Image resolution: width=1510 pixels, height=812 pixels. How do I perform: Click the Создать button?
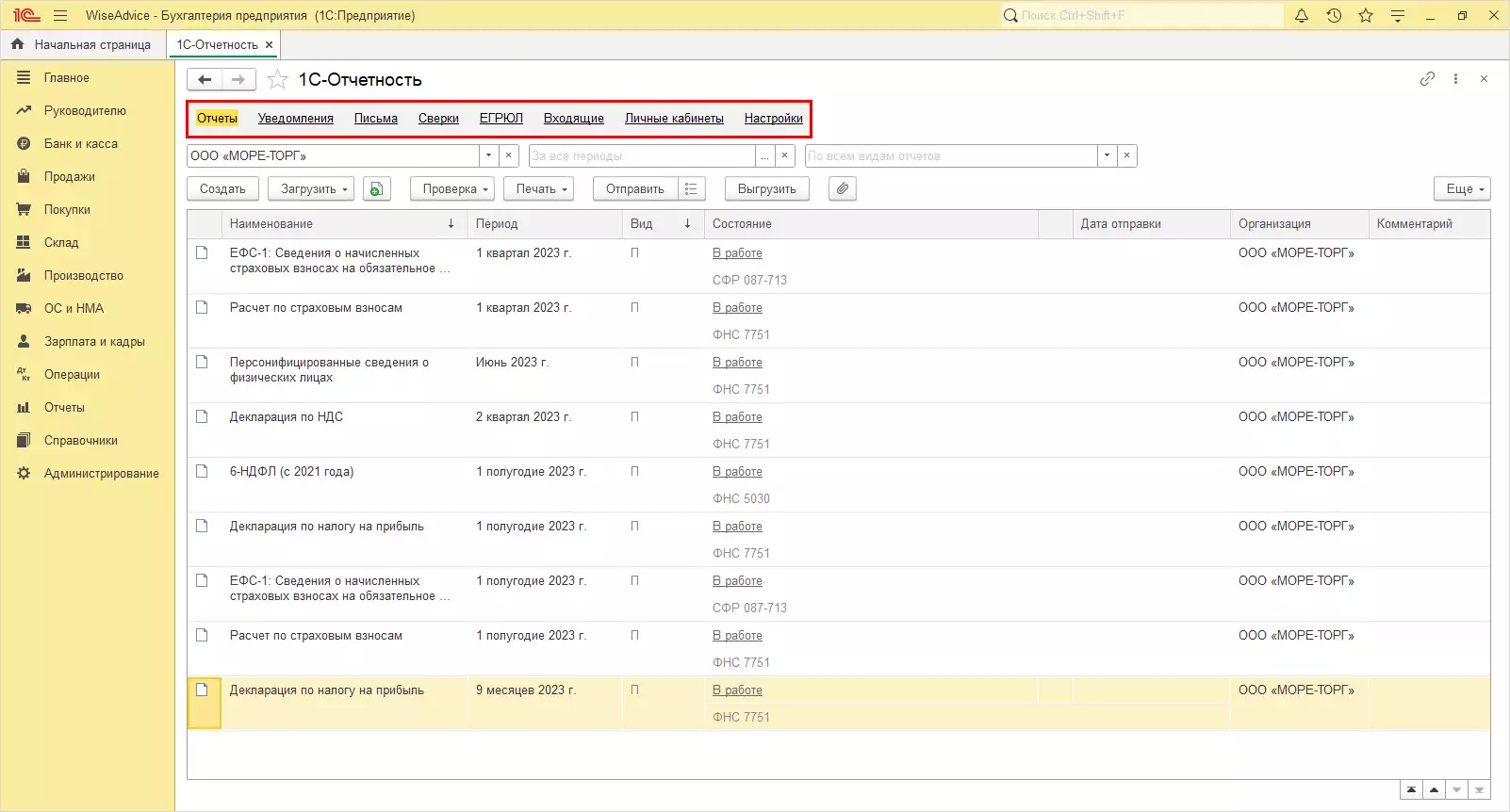coord(222,189)
